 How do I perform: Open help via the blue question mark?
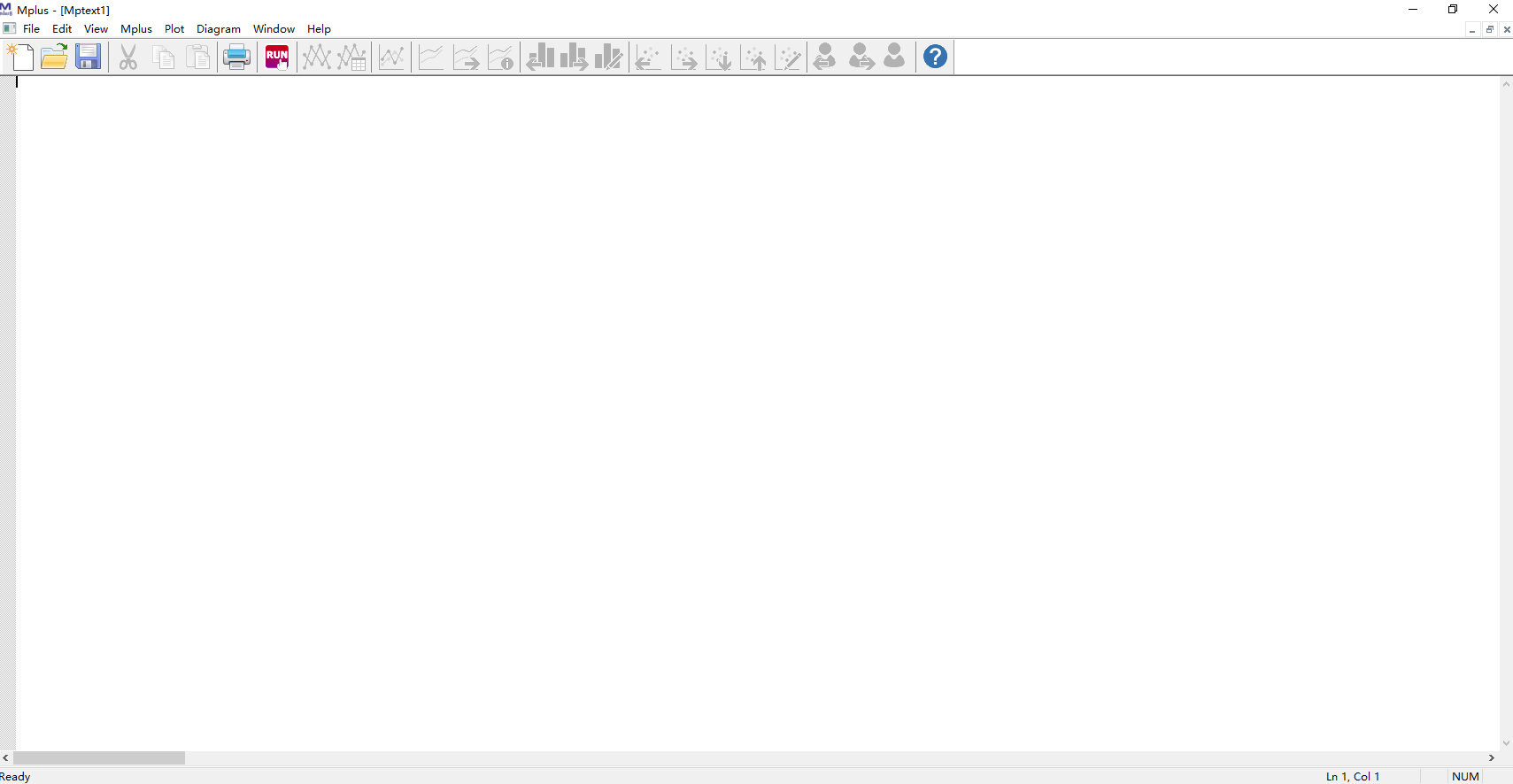[x=935, y=57]
